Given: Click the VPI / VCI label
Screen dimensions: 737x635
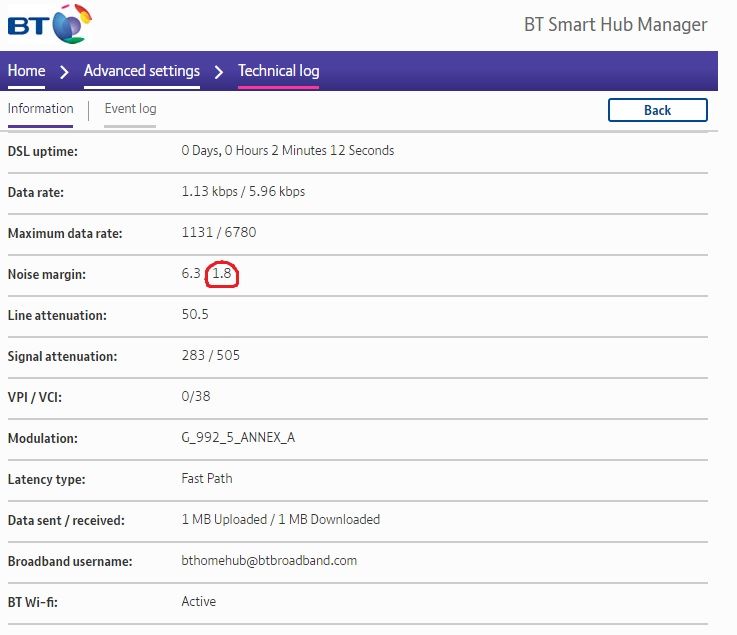Looking at the screenshot, I should pyautogui.click(x=34, y=397).
